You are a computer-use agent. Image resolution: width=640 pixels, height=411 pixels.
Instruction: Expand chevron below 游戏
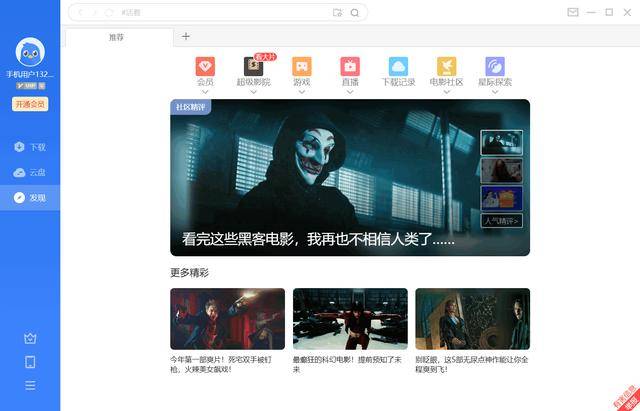302,92
